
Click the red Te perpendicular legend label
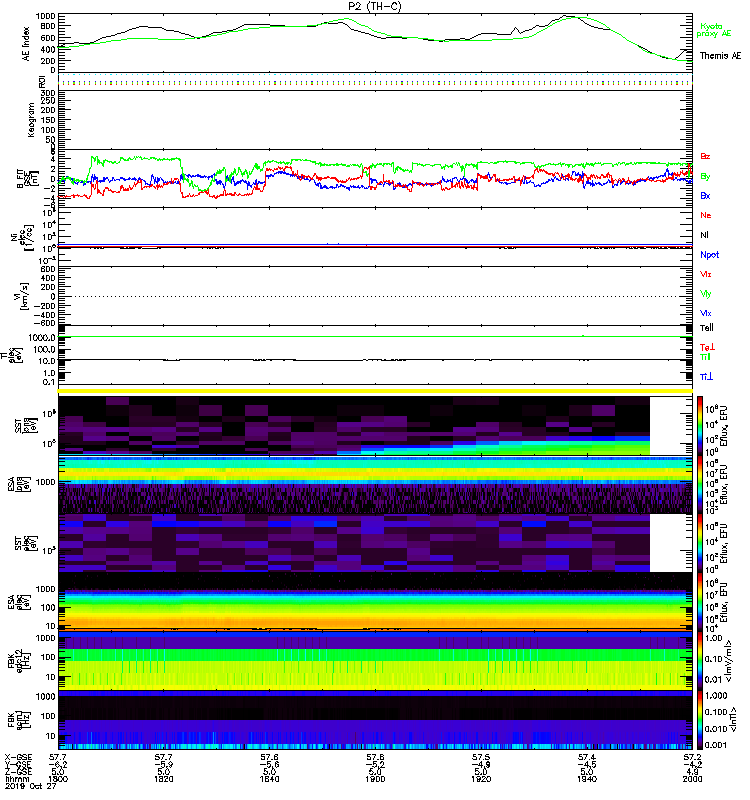pos(707,347)
